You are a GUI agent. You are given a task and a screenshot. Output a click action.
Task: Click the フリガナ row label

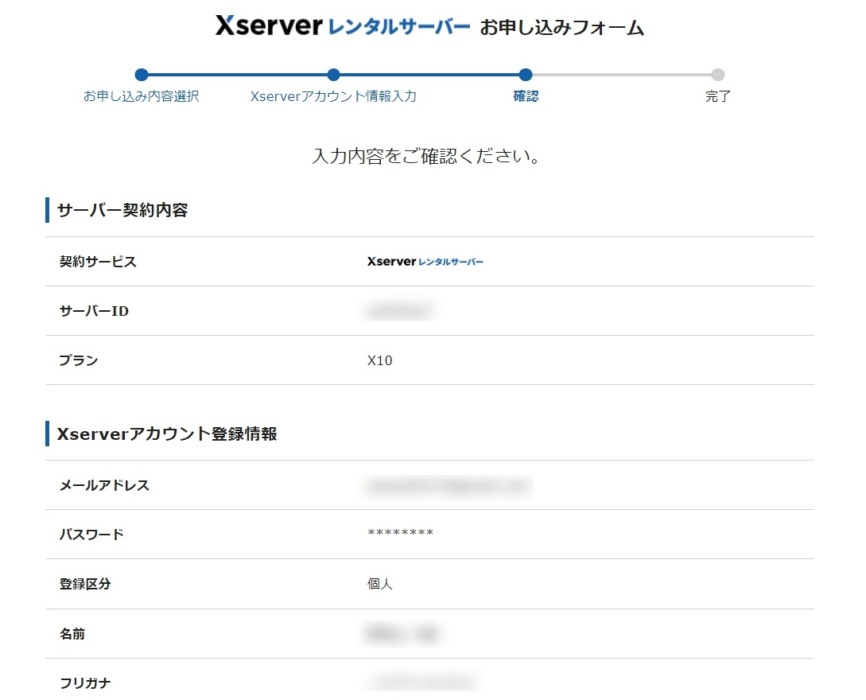click(x=85, y=683)
